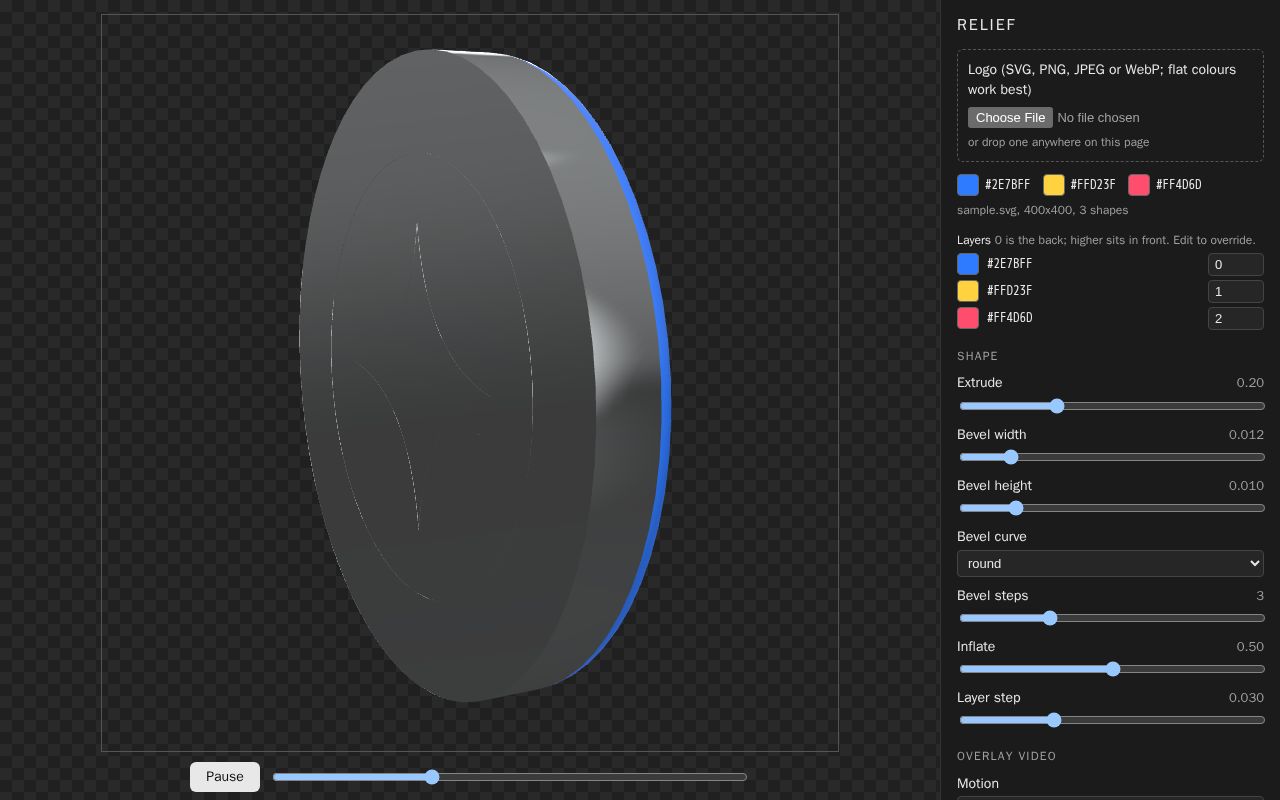Click the Extrude slider handle

[x=1057, y=406]
